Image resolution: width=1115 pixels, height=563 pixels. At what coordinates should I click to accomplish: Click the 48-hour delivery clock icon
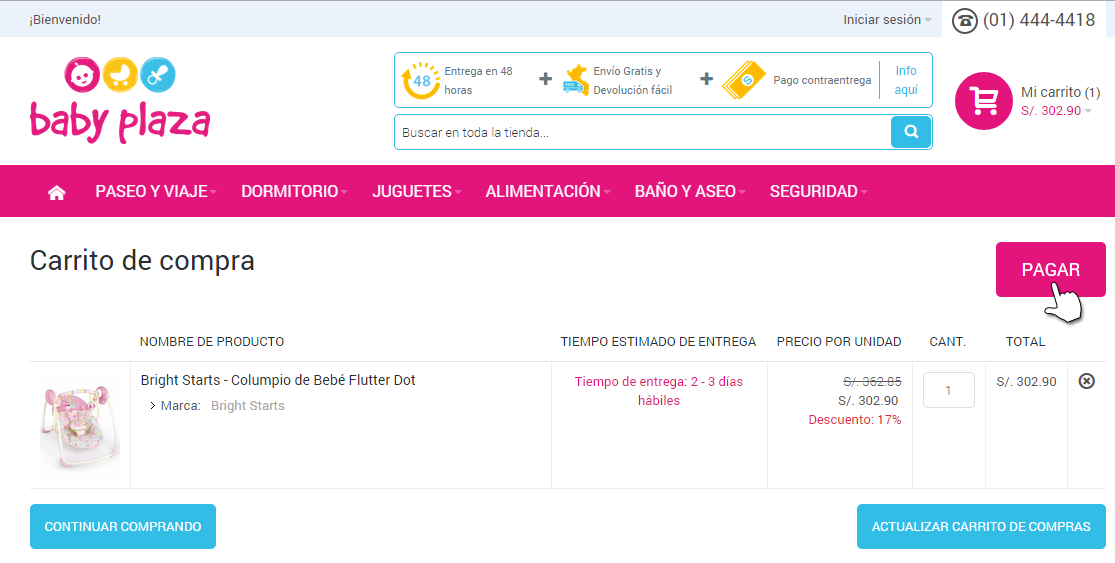(x=420, y=80)
